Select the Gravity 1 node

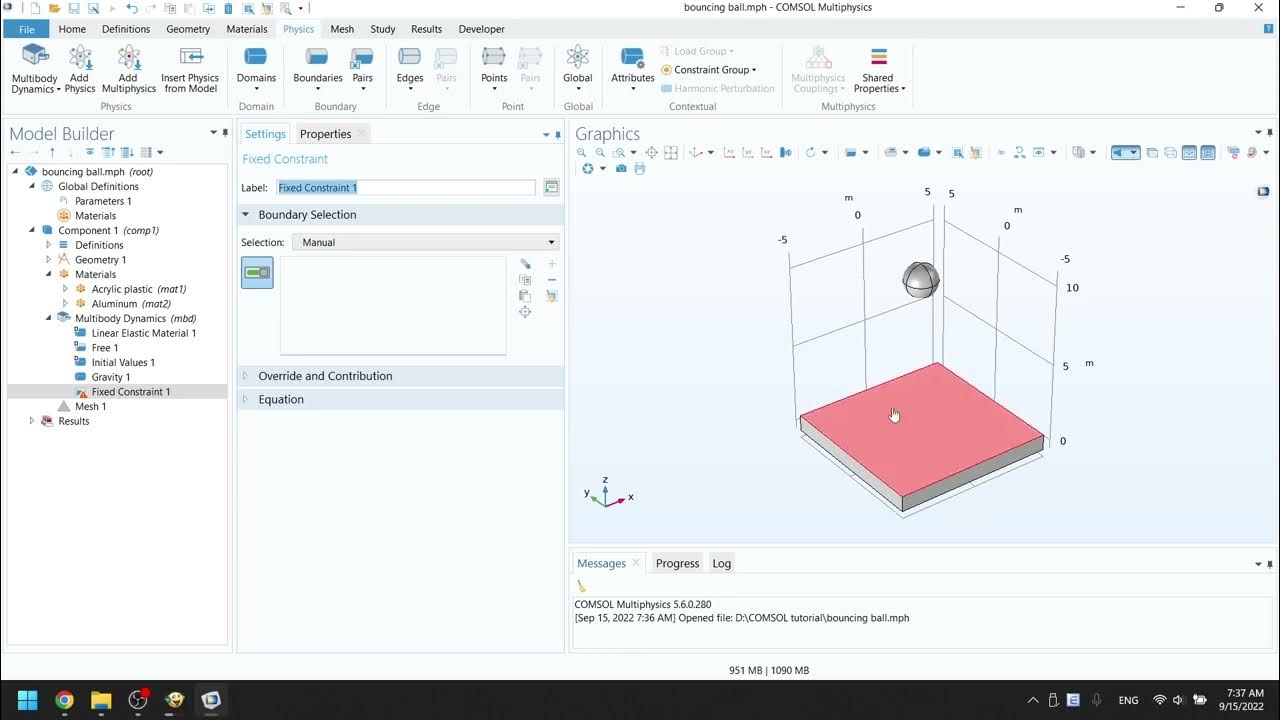[111, 377]
